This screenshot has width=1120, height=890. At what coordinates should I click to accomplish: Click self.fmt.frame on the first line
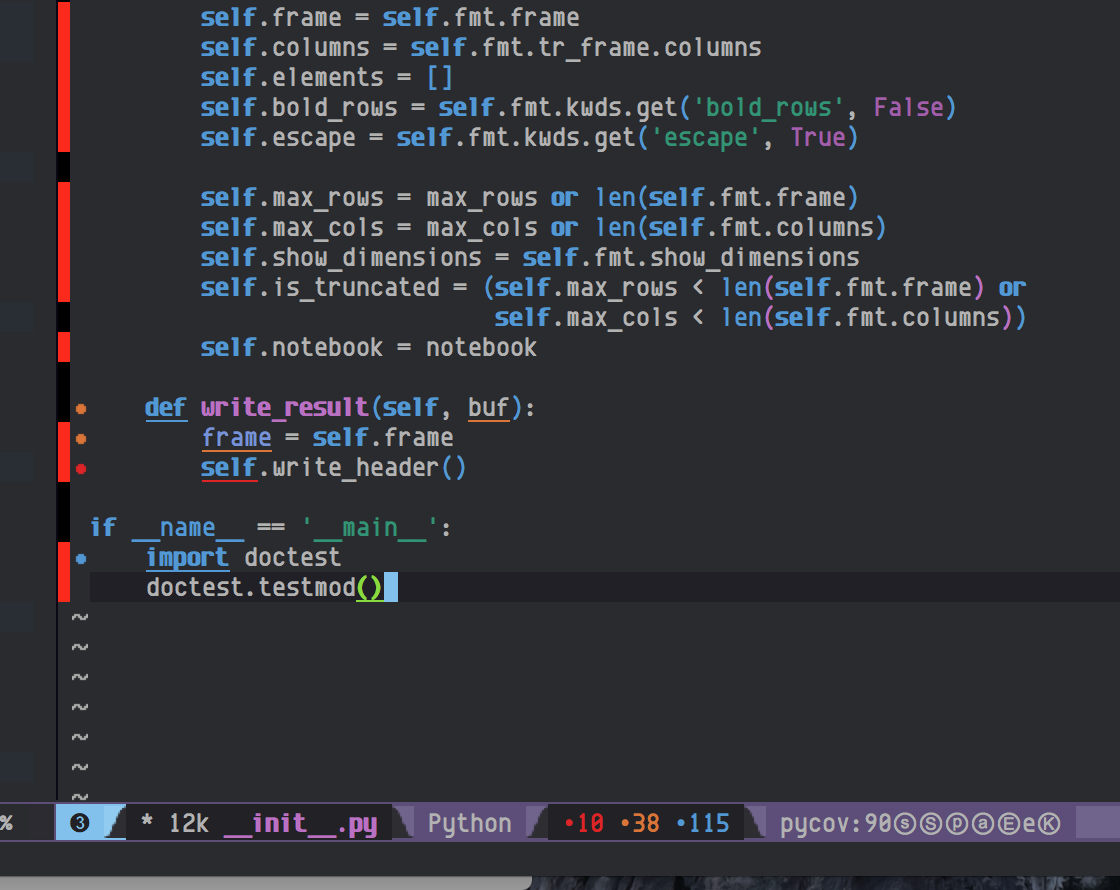coord(481,17)
